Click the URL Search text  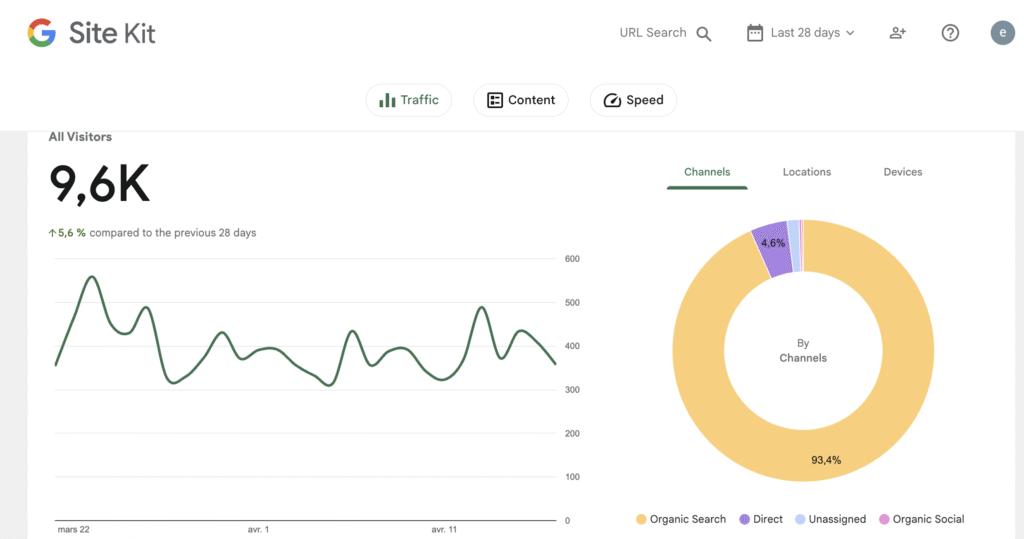tap(652, 33)
